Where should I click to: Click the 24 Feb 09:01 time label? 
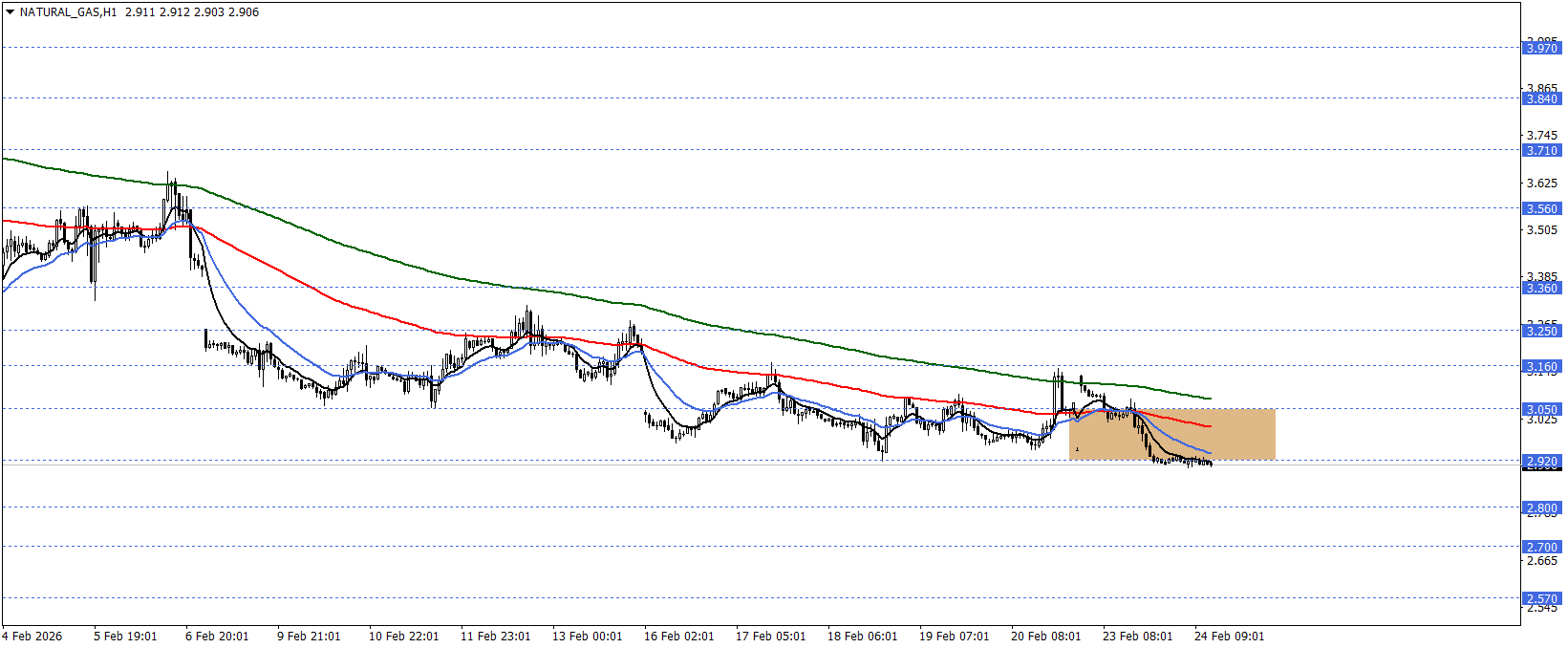point(1229,637)
